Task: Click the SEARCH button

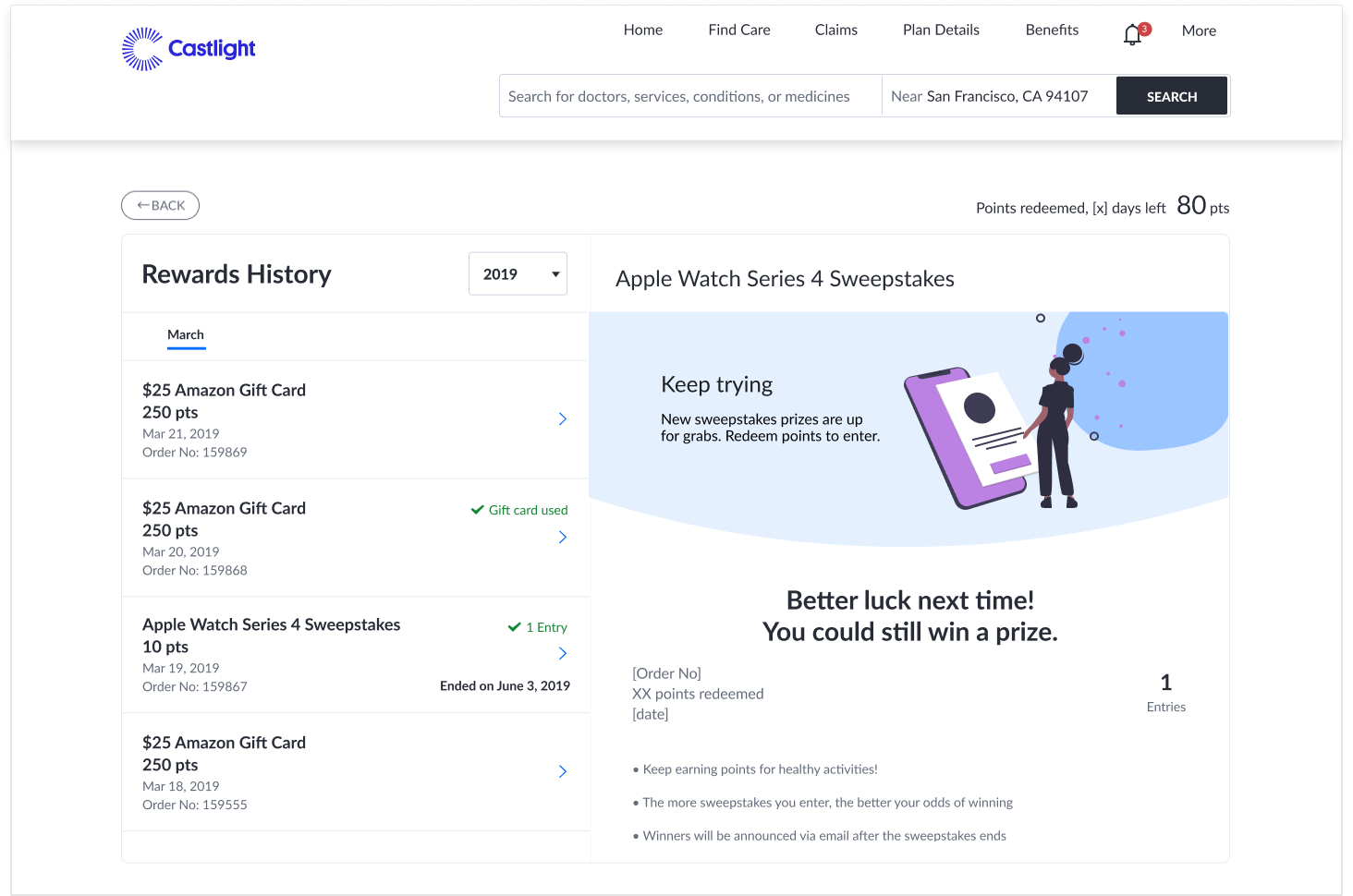Action: 1172,96
